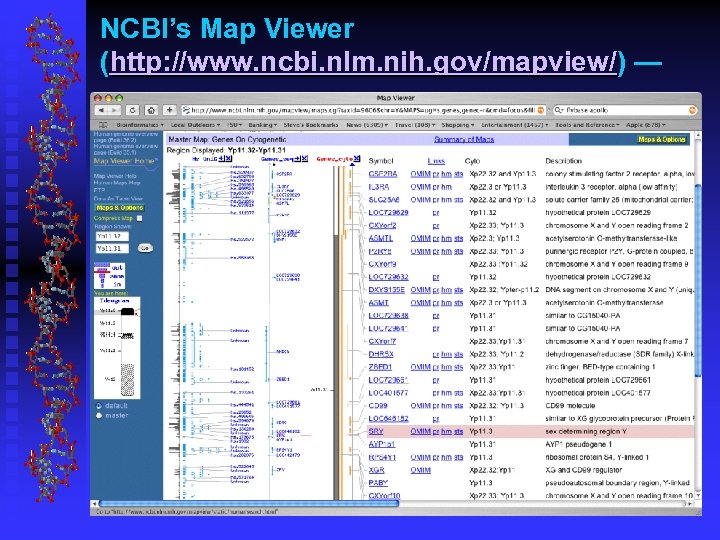Open the PABY gene symbol link

378,483
